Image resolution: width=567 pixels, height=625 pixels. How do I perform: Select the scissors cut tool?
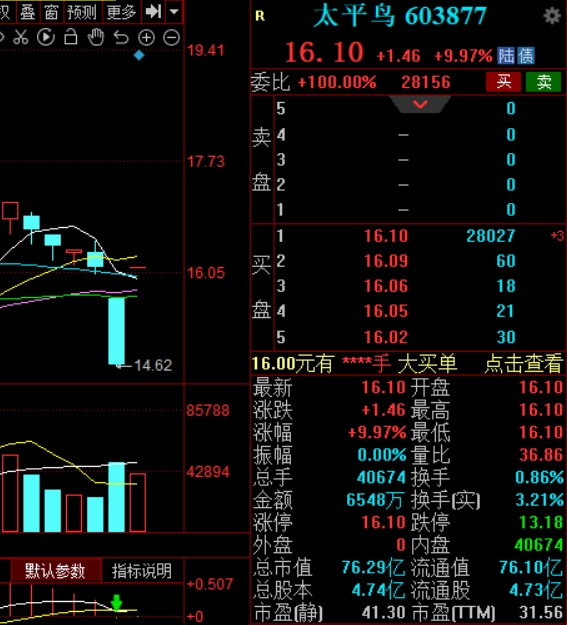point(21,37)
